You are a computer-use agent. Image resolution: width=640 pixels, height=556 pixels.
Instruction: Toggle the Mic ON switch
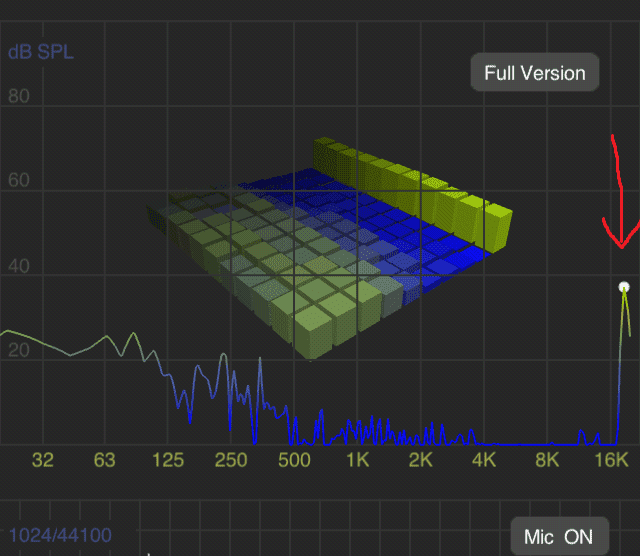[558, 537]
